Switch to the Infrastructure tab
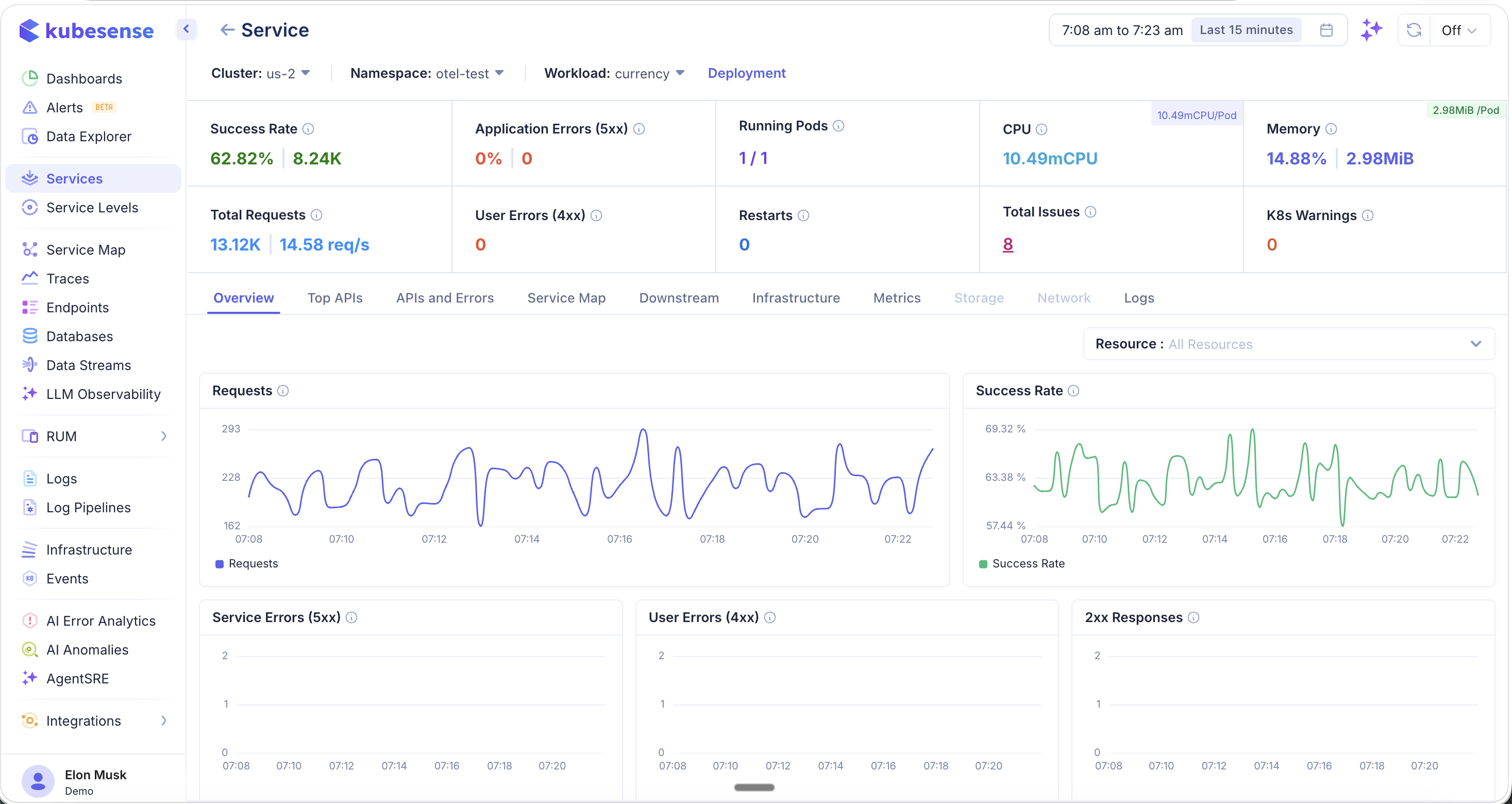Viewport: 1512px width, 804px height. pyautogui.click(x=795, y=298)
